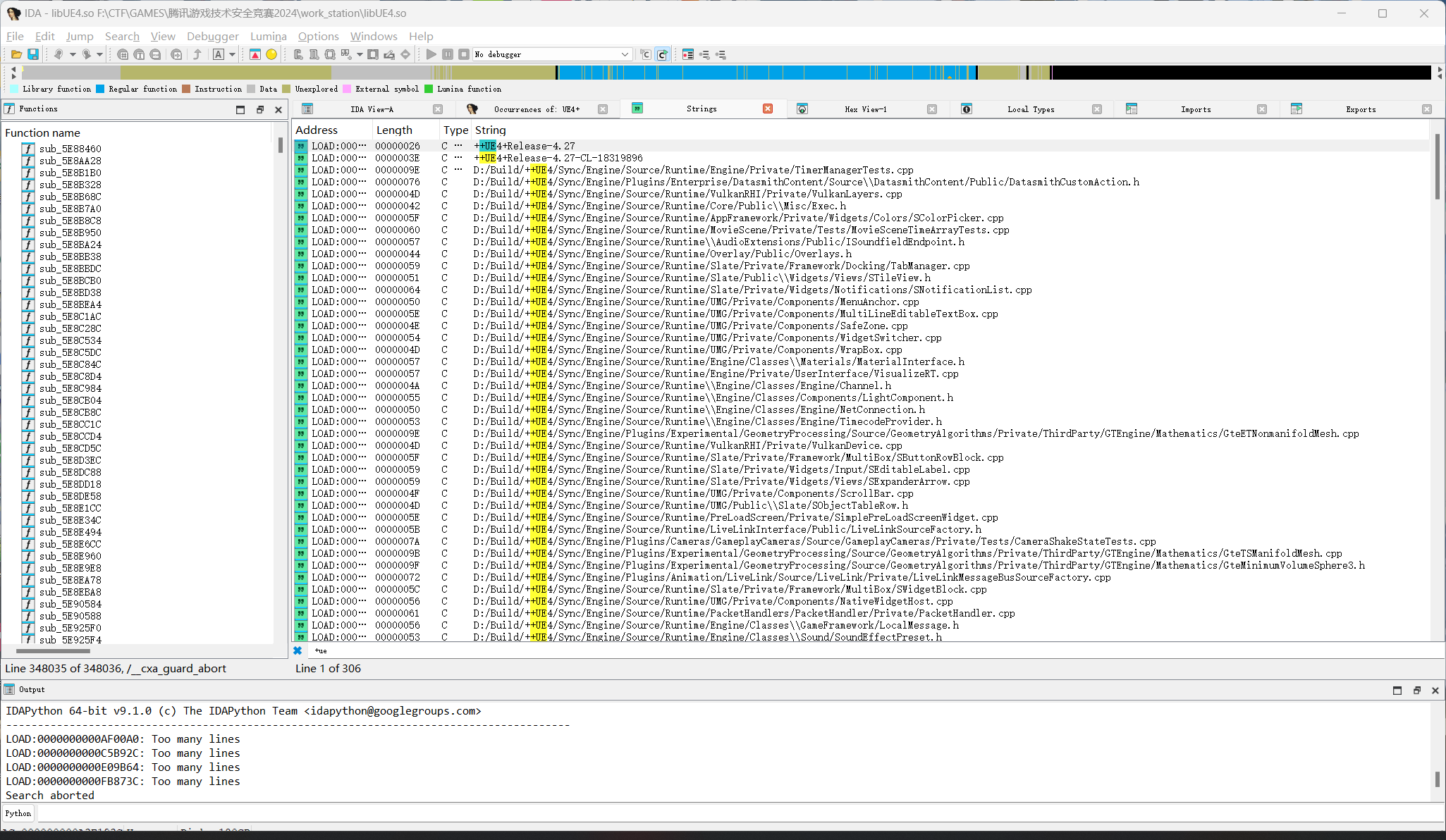1446x840 pixels.
Task: Click the 'A' text toolbar icon
Action: coord(219,54)
